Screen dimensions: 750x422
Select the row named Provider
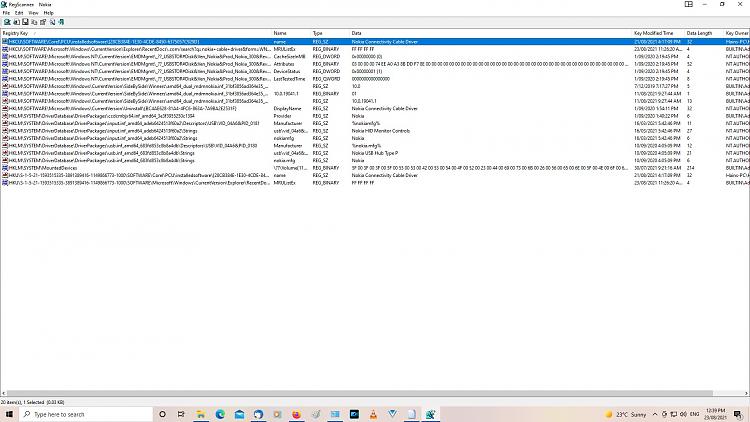tap(375, 116)
